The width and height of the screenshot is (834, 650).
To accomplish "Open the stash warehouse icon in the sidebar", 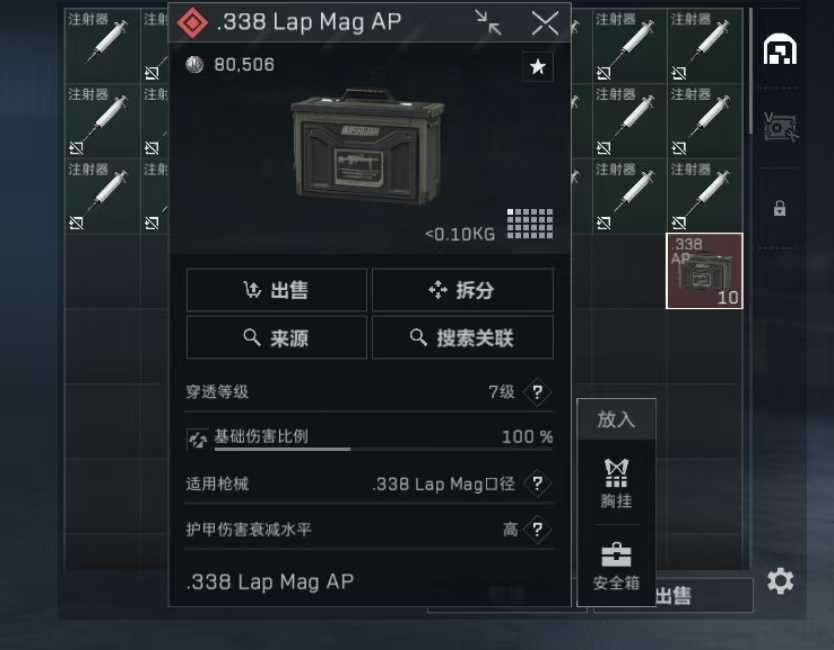I will point(780,49).
